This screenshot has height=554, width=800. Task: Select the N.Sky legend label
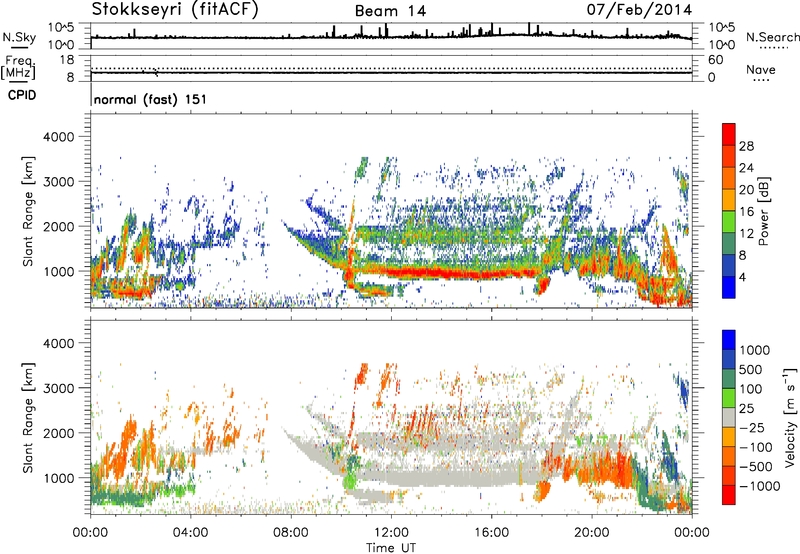pyautogui.click(x=19, y=37)
